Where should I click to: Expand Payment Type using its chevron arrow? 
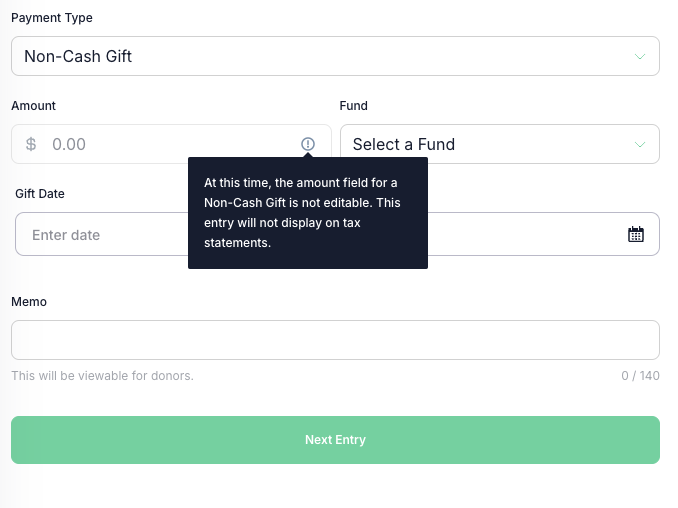640,56
